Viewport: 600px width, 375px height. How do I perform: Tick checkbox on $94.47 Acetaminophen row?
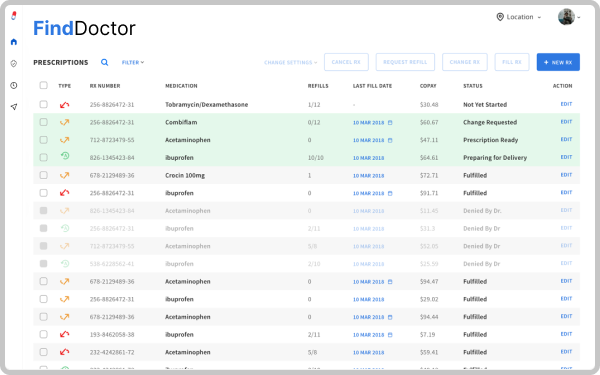pyautogui.click(x=44, y=281)
